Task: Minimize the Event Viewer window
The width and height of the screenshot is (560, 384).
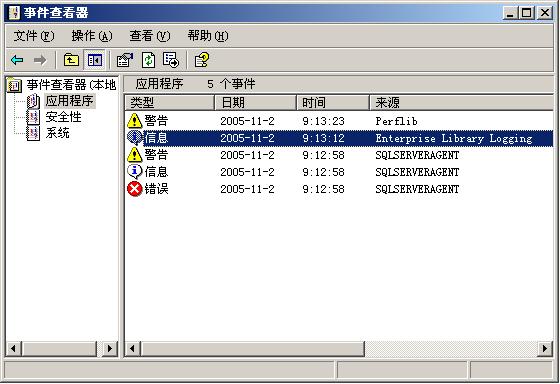Action: 510,13
